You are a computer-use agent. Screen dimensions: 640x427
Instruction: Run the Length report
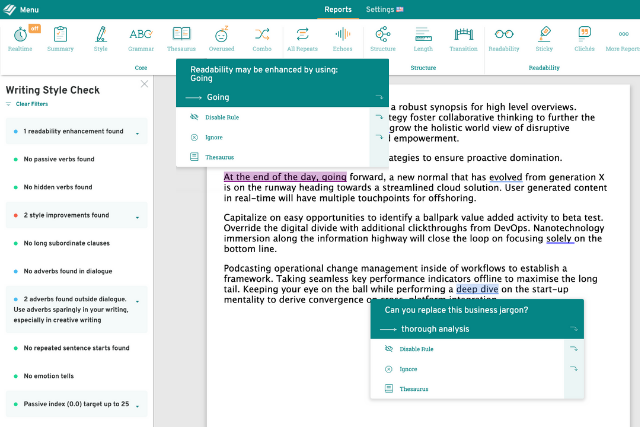tap(423, 39)
